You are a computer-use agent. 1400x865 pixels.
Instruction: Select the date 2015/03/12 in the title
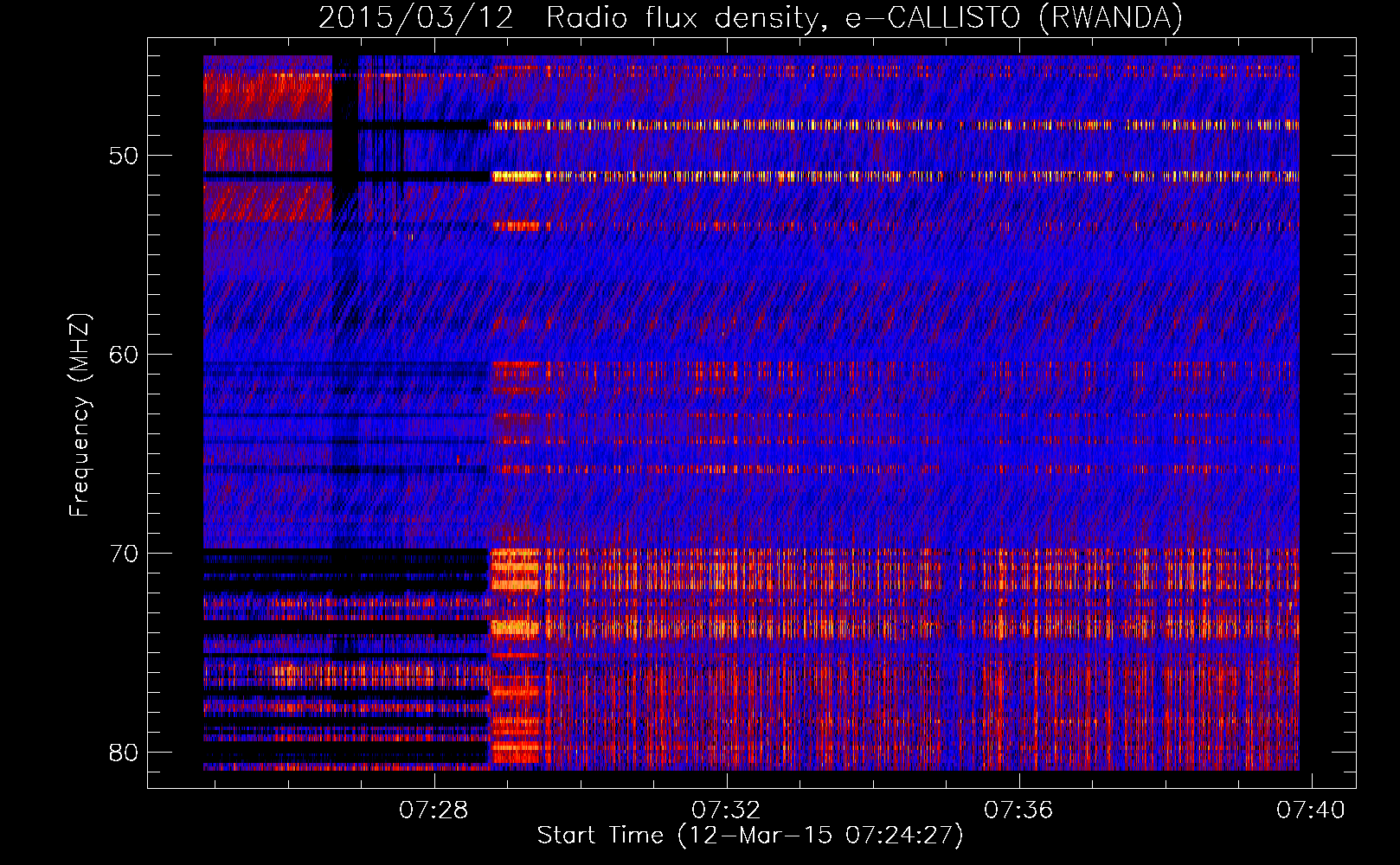pyautogui.click(x=415, y=17)
